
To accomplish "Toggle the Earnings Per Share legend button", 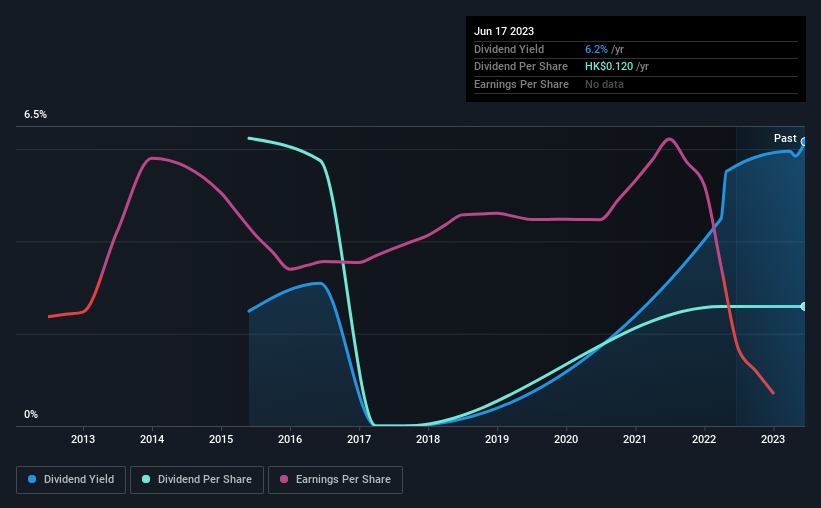I will (335, 480).
